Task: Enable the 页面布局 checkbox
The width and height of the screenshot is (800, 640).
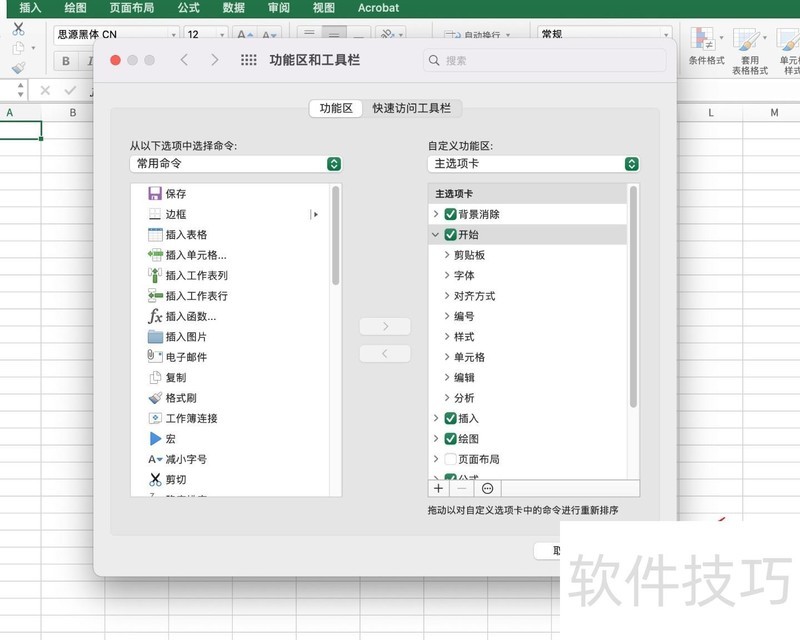Action: pyautogui.click(x=451, y=459)
